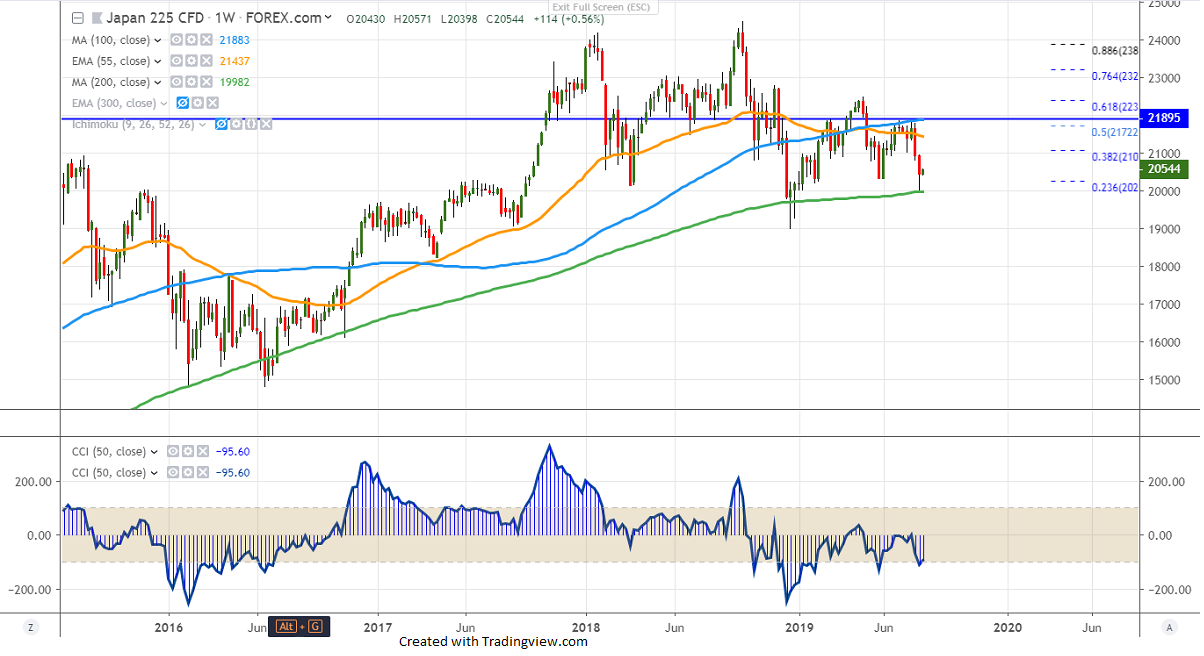Open settings for the second CCI indicator
The height and width of the screenshot is (656, 1204).
(187, 473)
